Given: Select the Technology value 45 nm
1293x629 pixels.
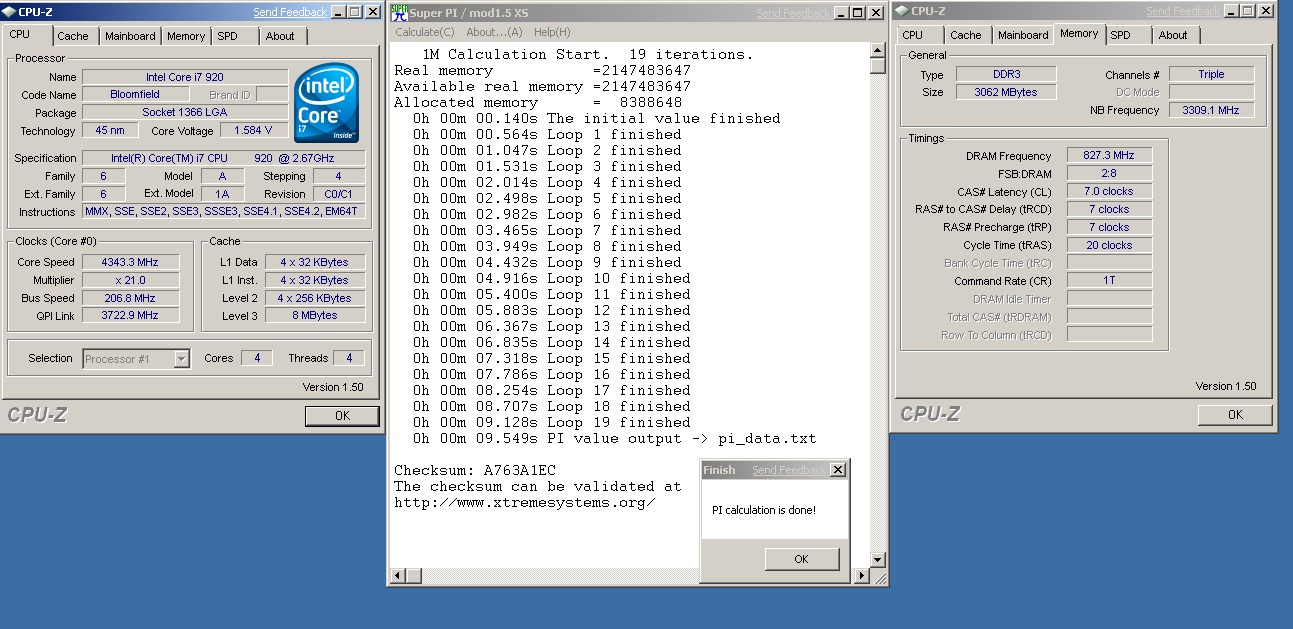Looking at the screenshot, I should coord(110,131).
